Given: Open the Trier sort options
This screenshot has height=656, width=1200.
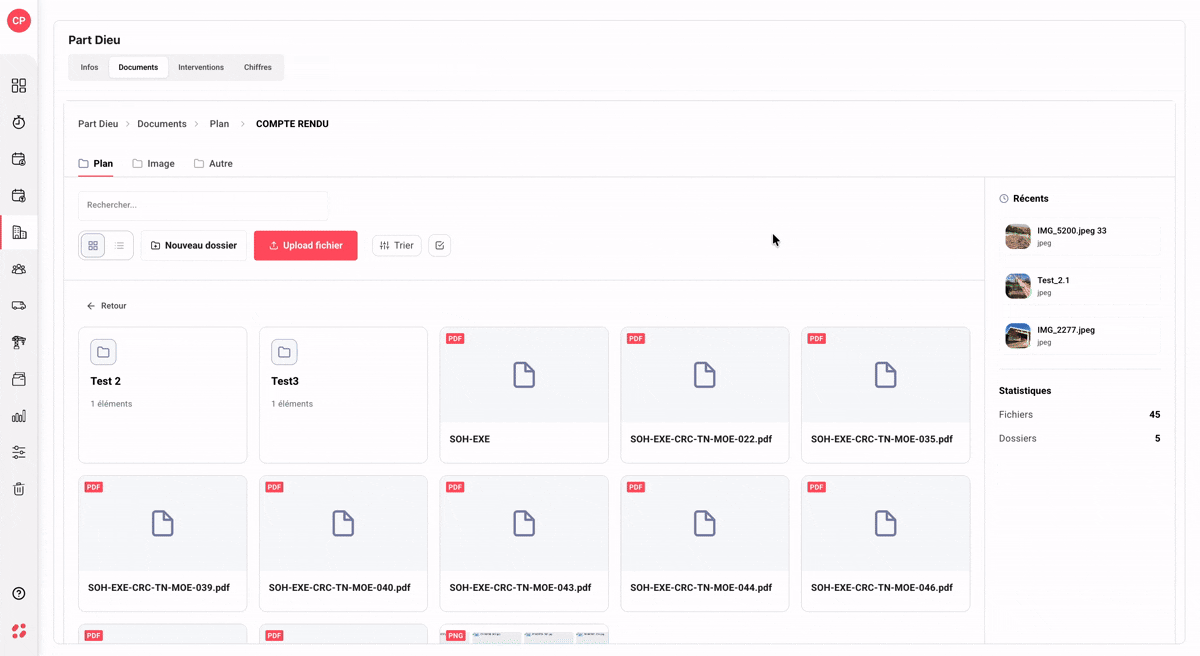Looking at the screenshot, I should click(x=397, y=245).
